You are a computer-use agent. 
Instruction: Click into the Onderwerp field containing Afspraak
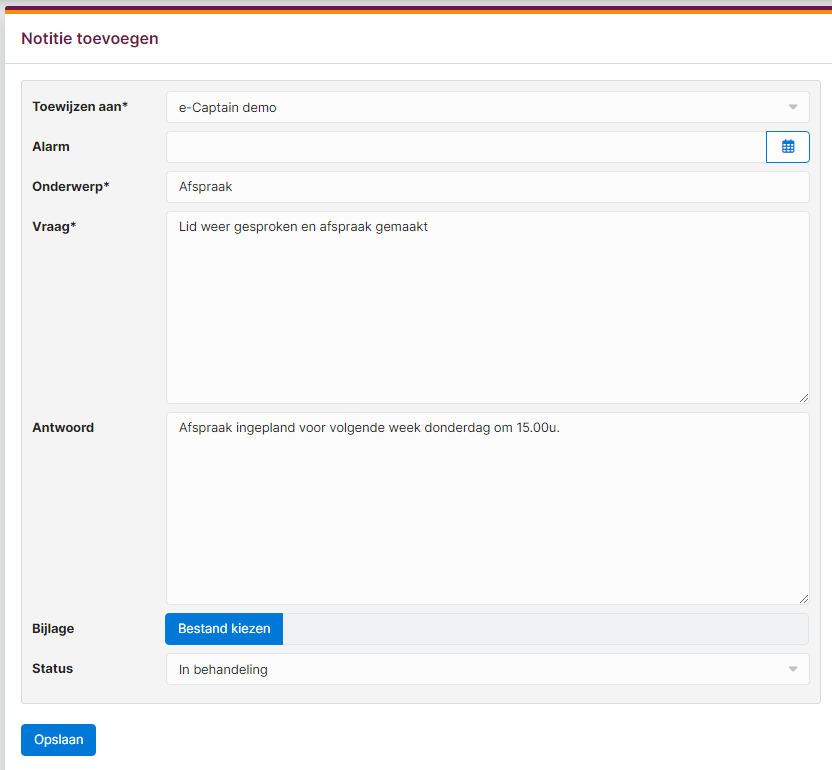488,187
